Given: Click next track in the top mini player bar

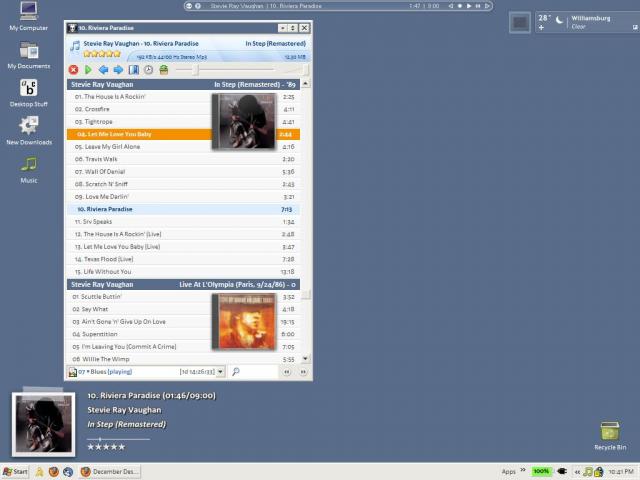Looking at the screenshot, I should 487,6.
